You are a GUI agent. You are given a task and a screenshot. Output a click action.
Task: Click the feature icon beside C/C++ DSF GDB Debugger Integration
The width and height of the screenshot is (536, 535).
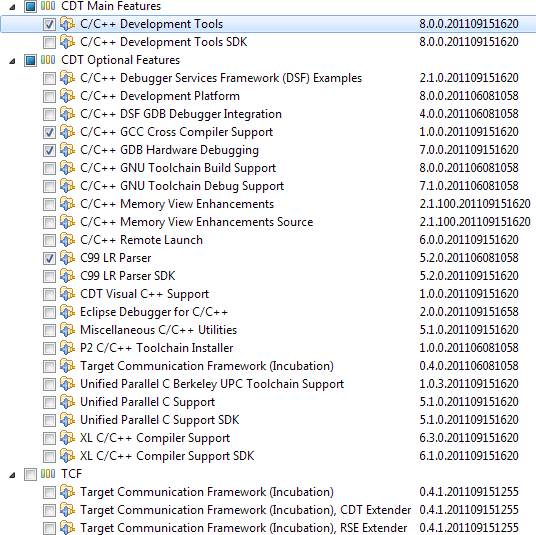coord(67,114)
